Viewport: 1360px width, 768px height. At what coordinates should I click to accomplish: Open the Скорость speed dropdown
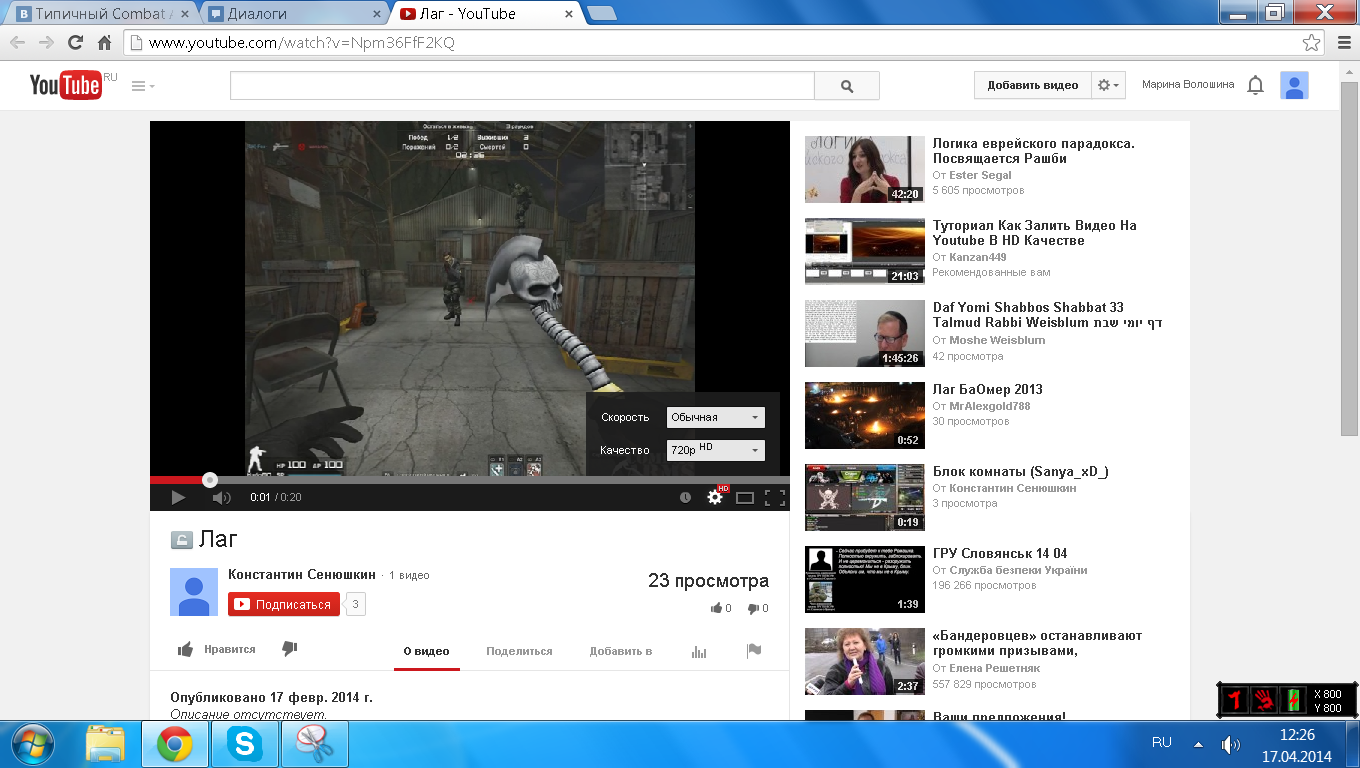tap(715, 417)
